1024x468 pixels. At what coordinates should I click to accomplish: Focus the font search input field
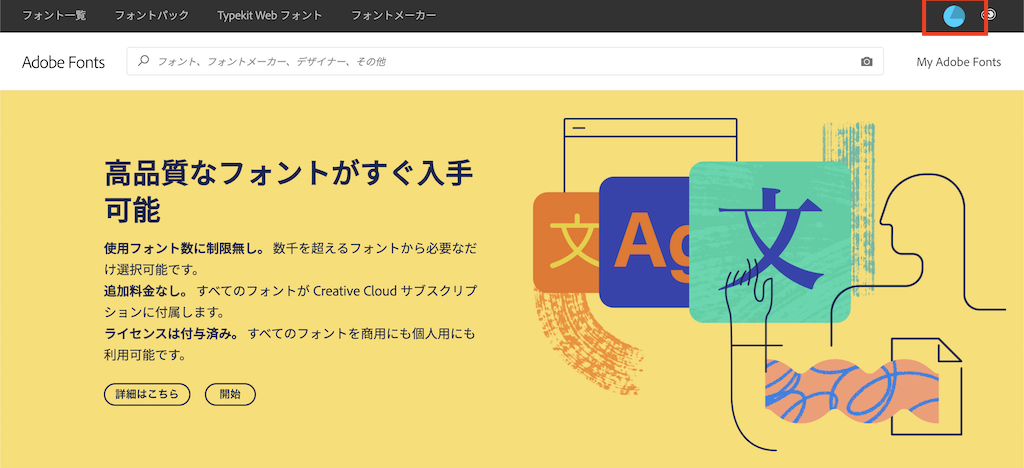coord(505,61)
